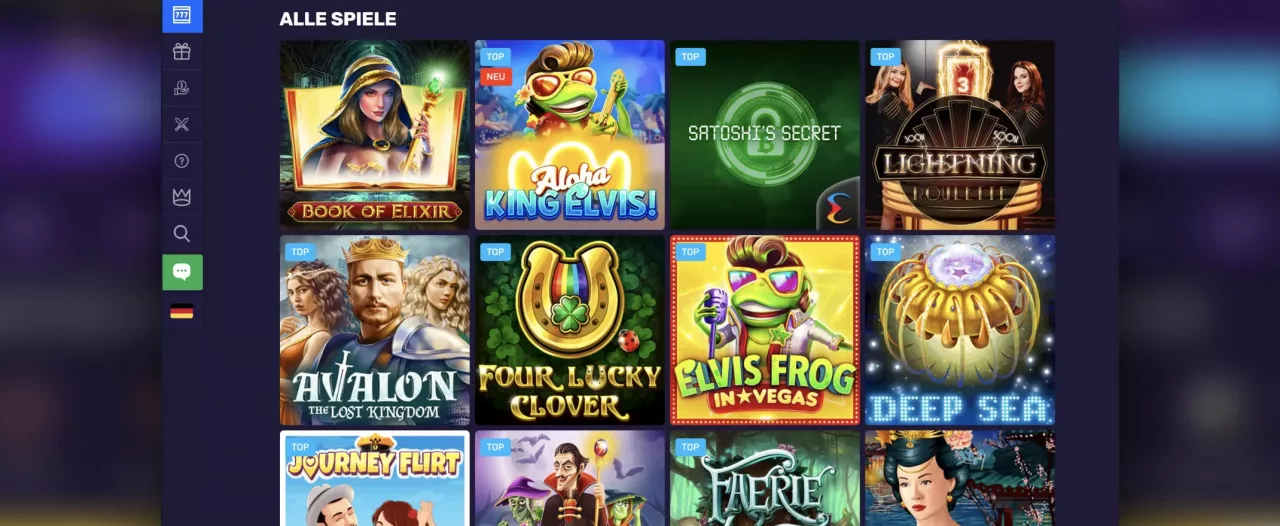Open the gift box bonuses icon

[182, 52]
